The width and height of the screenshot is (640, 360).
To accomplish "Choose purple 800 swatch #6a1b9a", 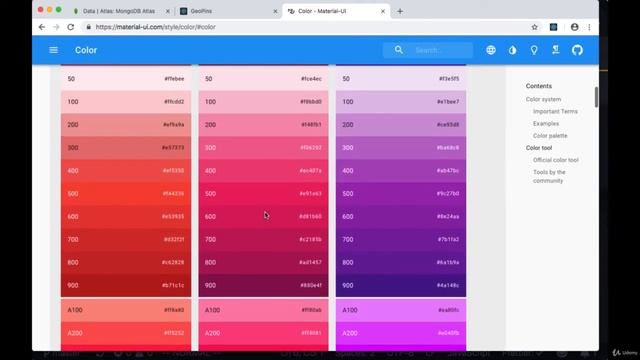I will tap(401, 262).
